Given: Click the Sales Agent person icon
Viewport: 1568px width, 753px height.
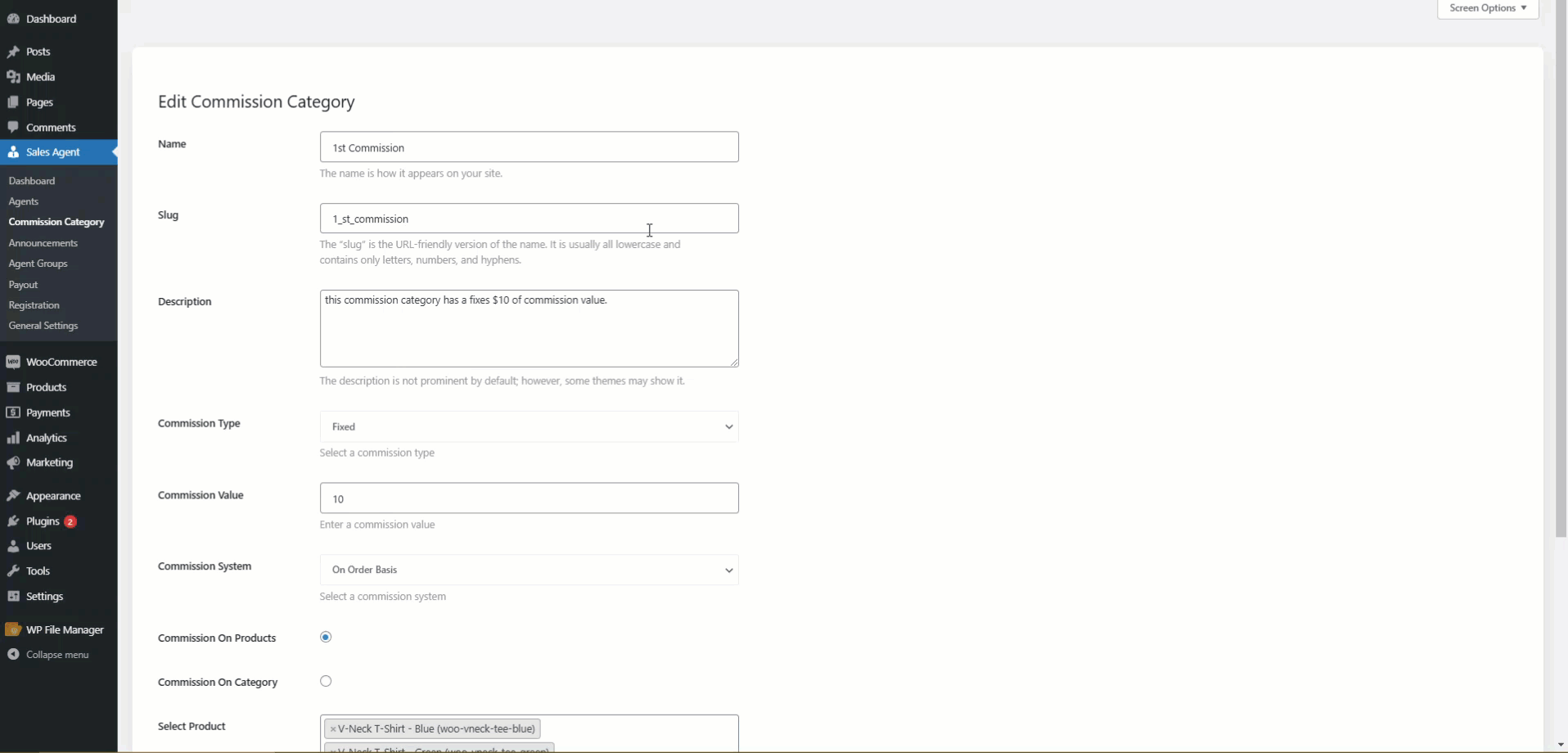Looking at the screenshot, I should pos(13,152).
